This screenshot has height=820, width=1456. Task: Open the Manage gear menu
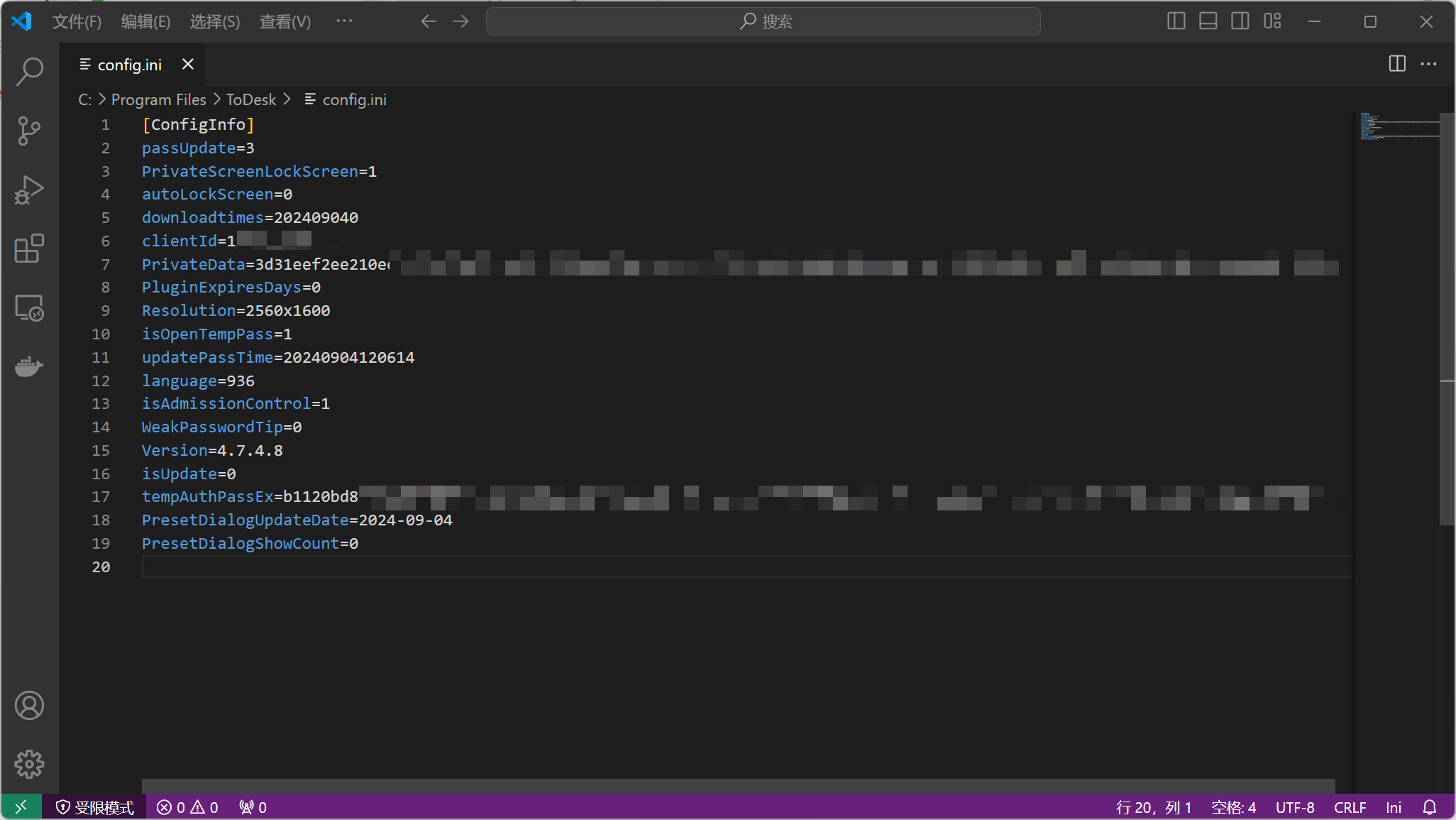[29, 764]
